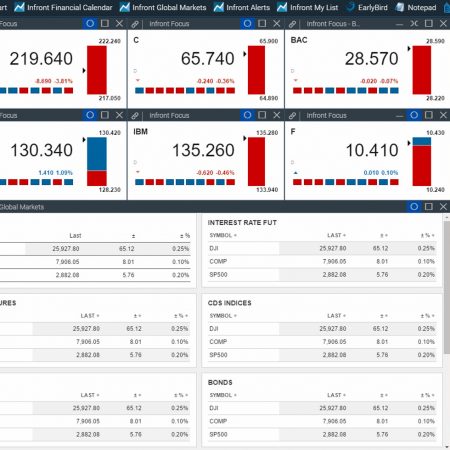450x450 pixels.
Task: Click red high-low bar in C window
Action: click(256, 70)
